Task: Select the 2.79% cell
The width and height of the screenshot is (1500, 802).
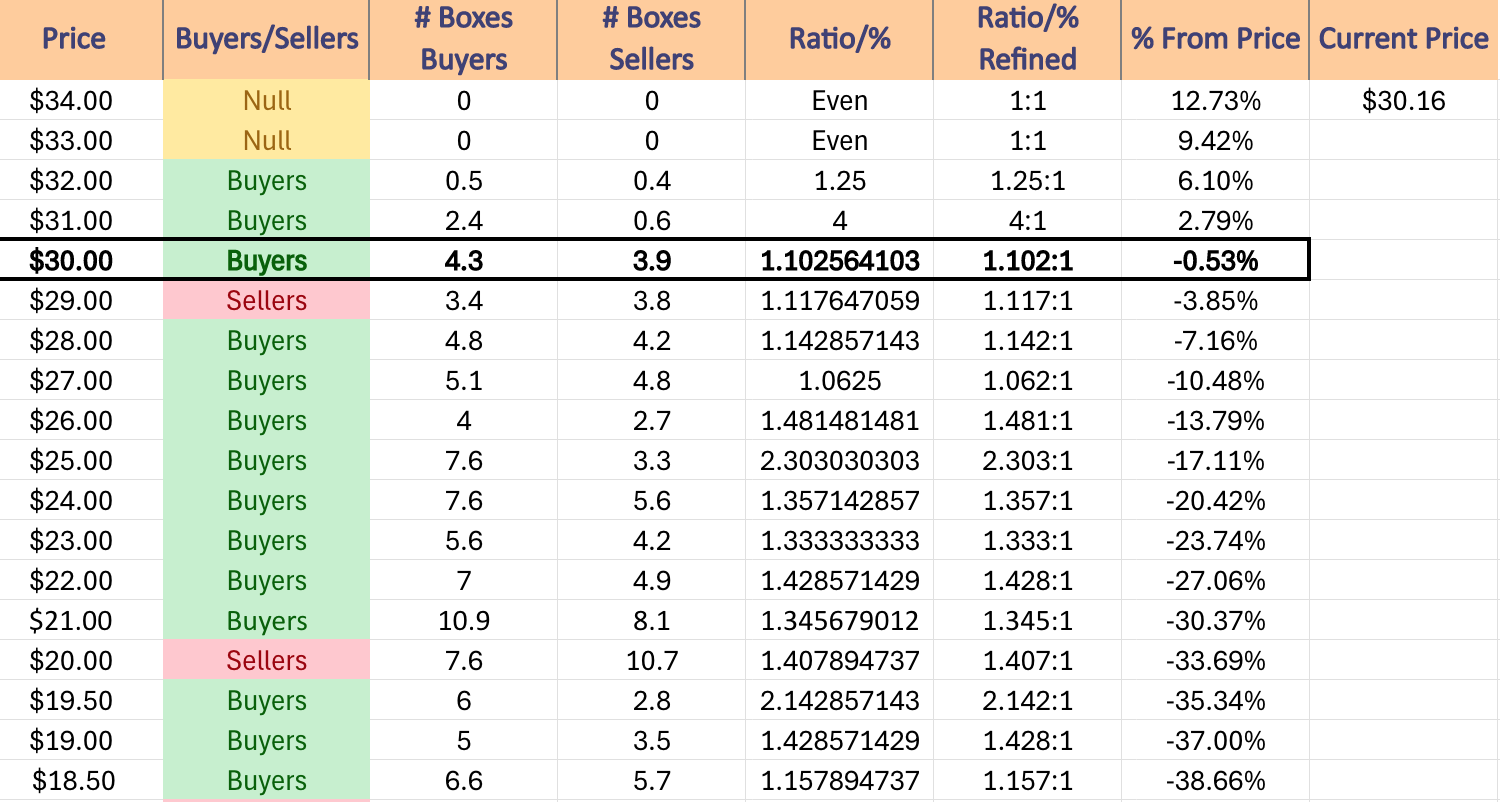Action: 1215,220
